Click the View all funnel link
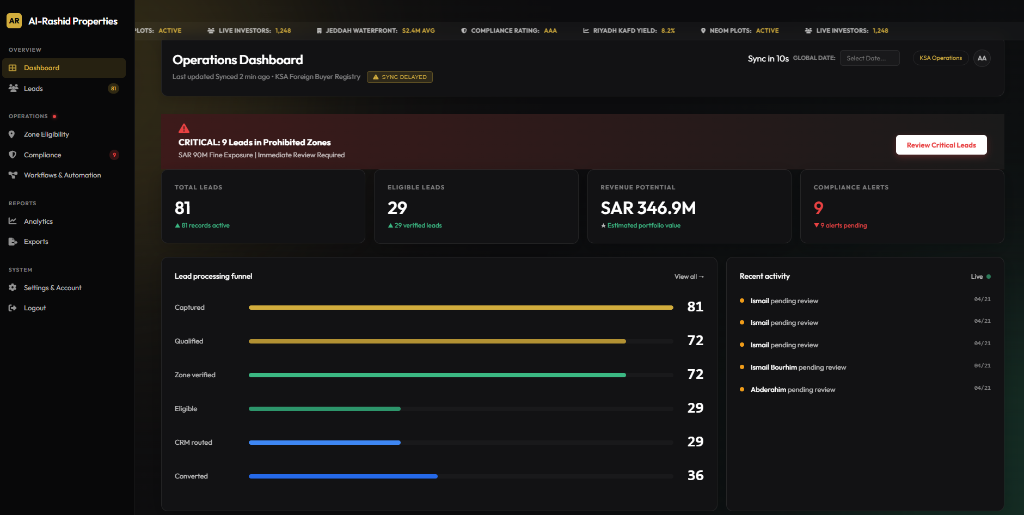 pyautogui.click(x=689, y=277)
